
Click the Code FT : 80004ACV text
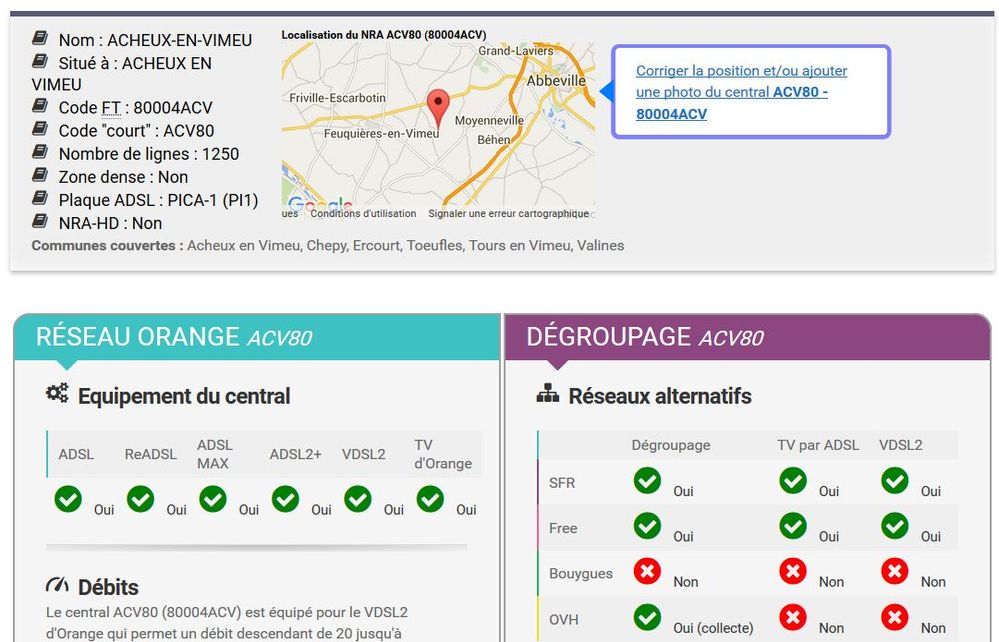136,108
